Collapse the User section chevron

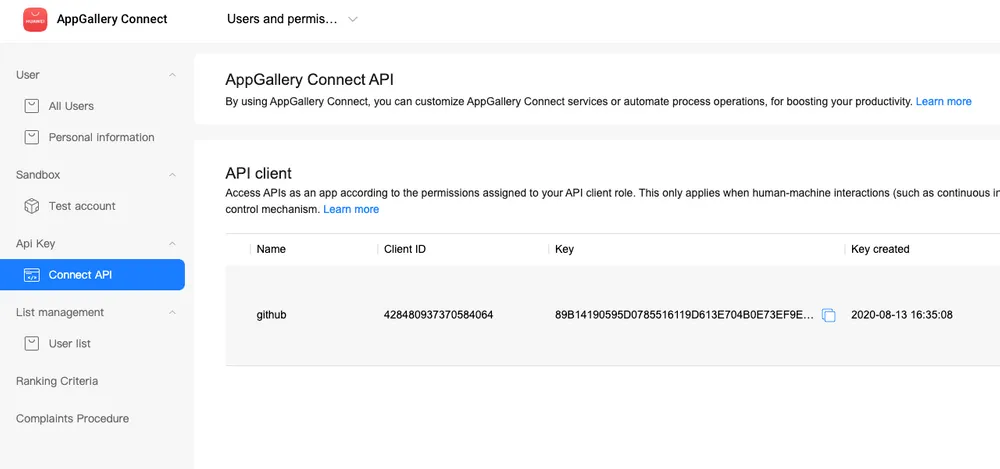point(172,75)
